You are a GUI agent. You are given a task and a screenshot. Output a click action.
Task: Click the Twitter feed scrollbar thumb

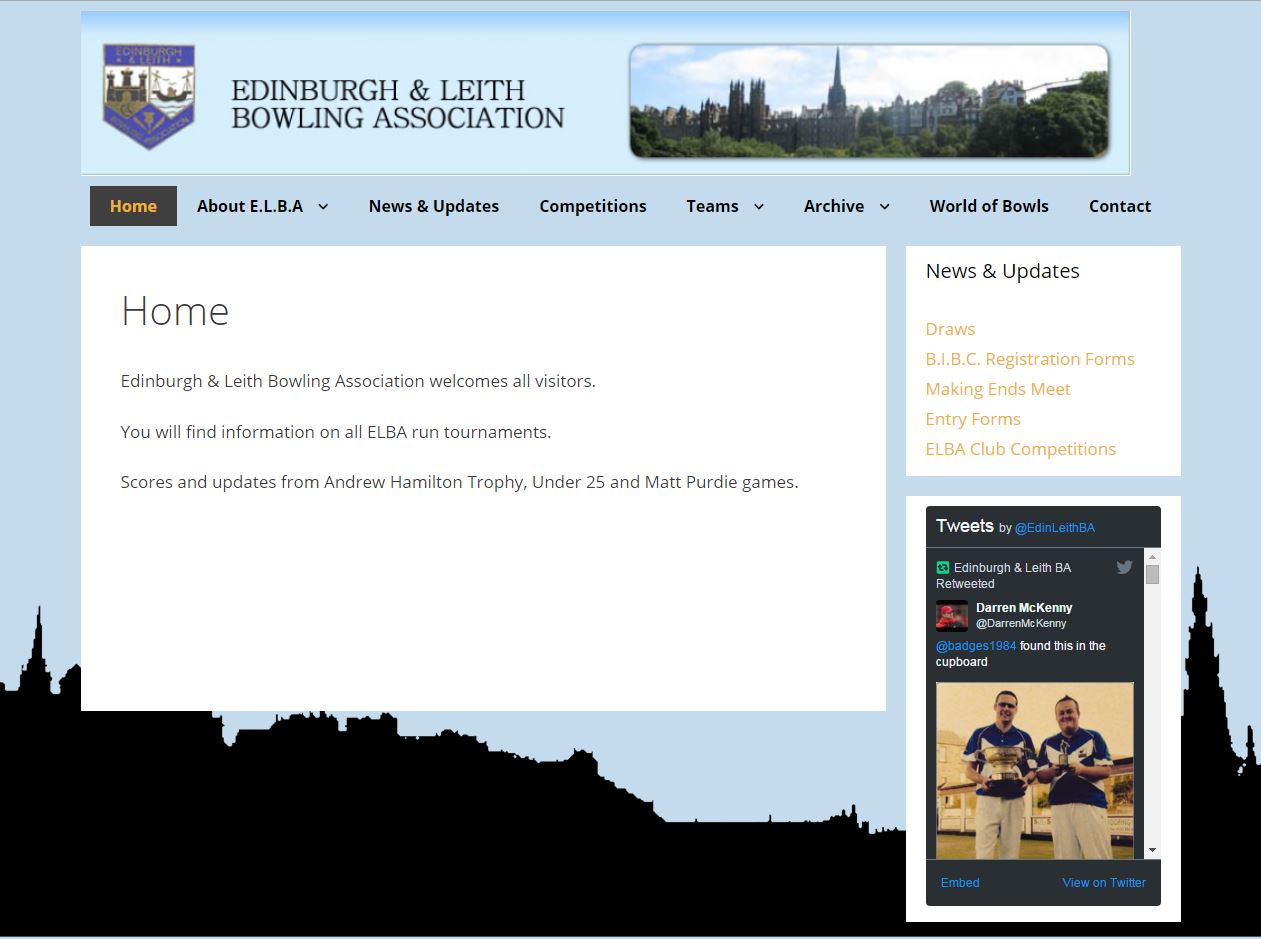click(x=1152, y=574)
